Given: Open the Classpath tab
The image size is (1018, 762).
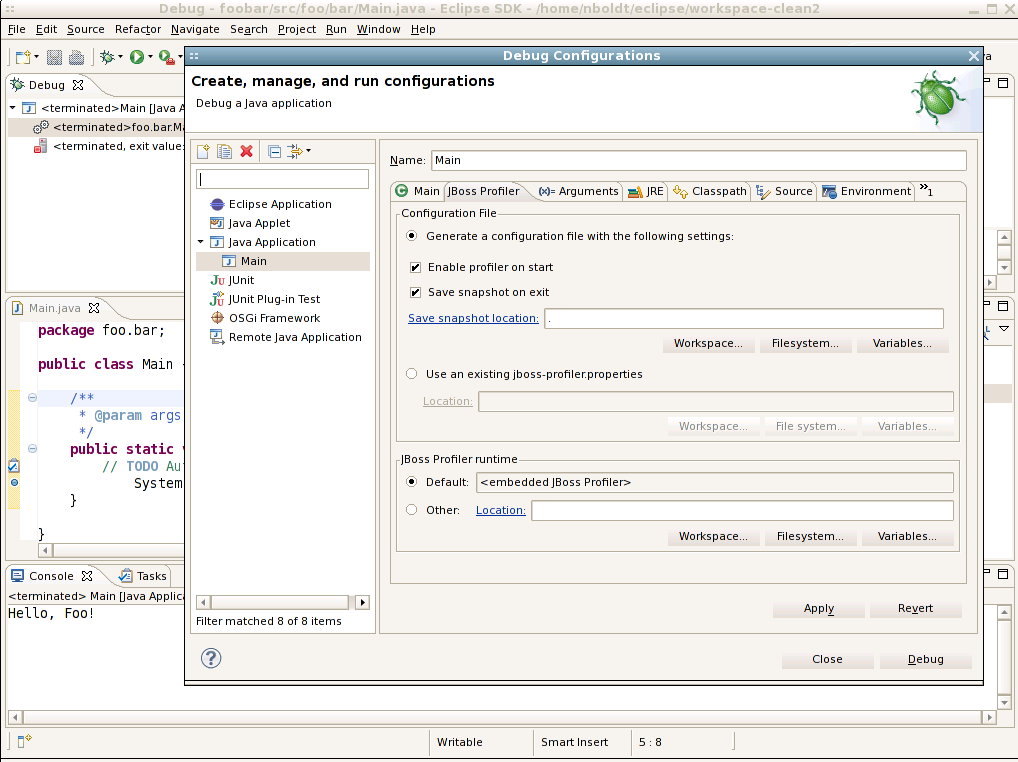Looking at the screenshot, I should (710, 191).
